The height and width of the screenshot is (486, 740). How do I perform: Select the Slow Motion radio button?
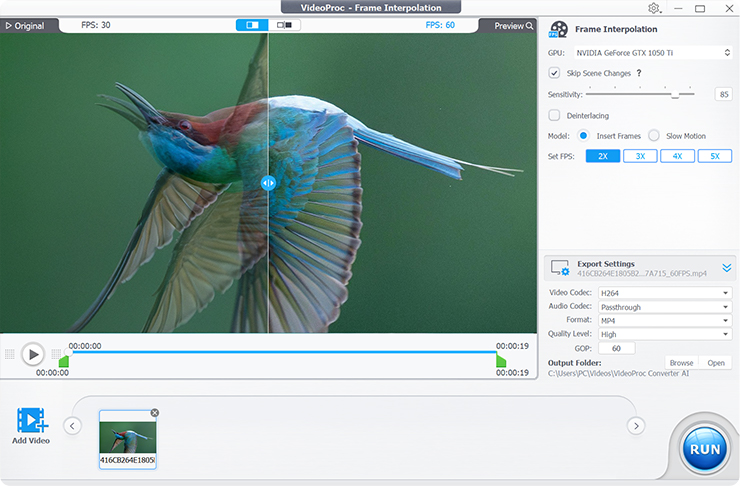(654, 136)
